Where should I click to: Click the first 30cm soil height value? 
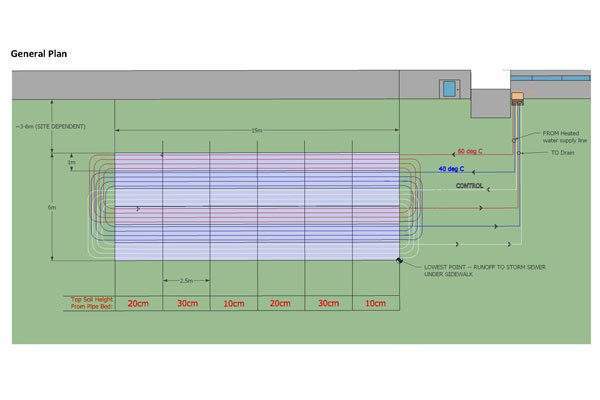186,303
